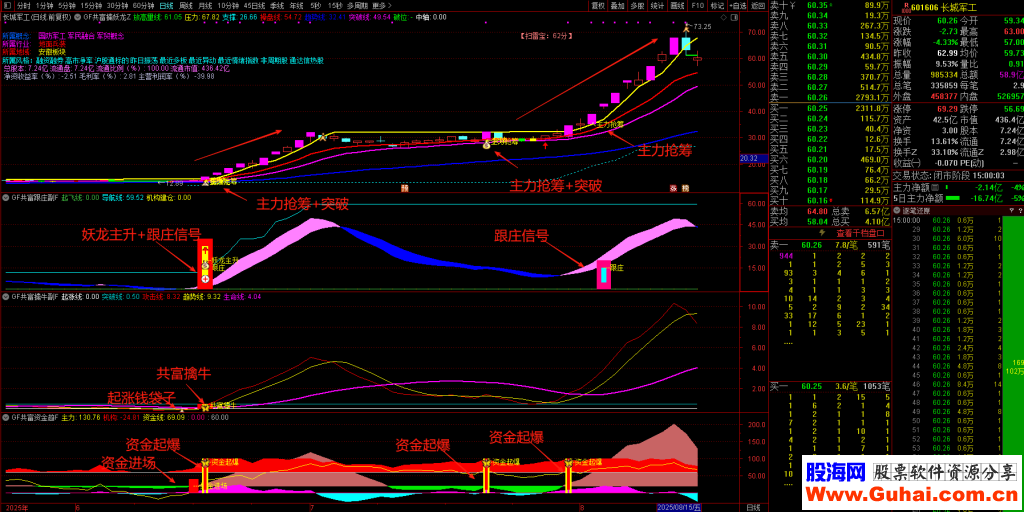The width and height of the screenshot is (1024, 512).
Task: Select the 1分钟 period
Action: [44, 5]
